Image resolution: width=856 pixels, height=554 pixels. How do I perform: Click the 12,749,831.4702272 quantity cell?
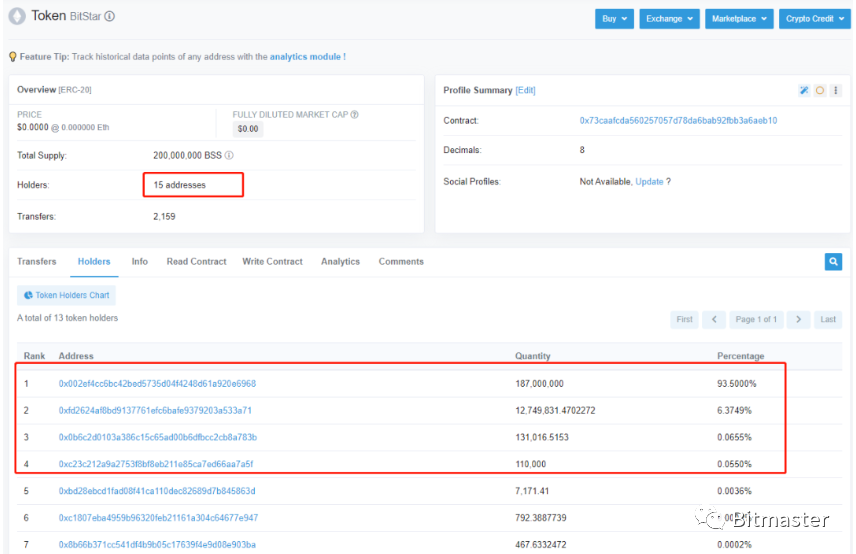[x=555, y=410]
